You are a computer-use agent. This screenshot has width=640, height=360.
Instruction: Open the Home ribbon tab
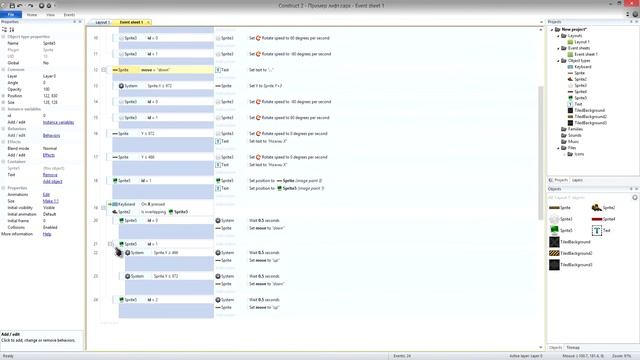(x=32, y=15)
